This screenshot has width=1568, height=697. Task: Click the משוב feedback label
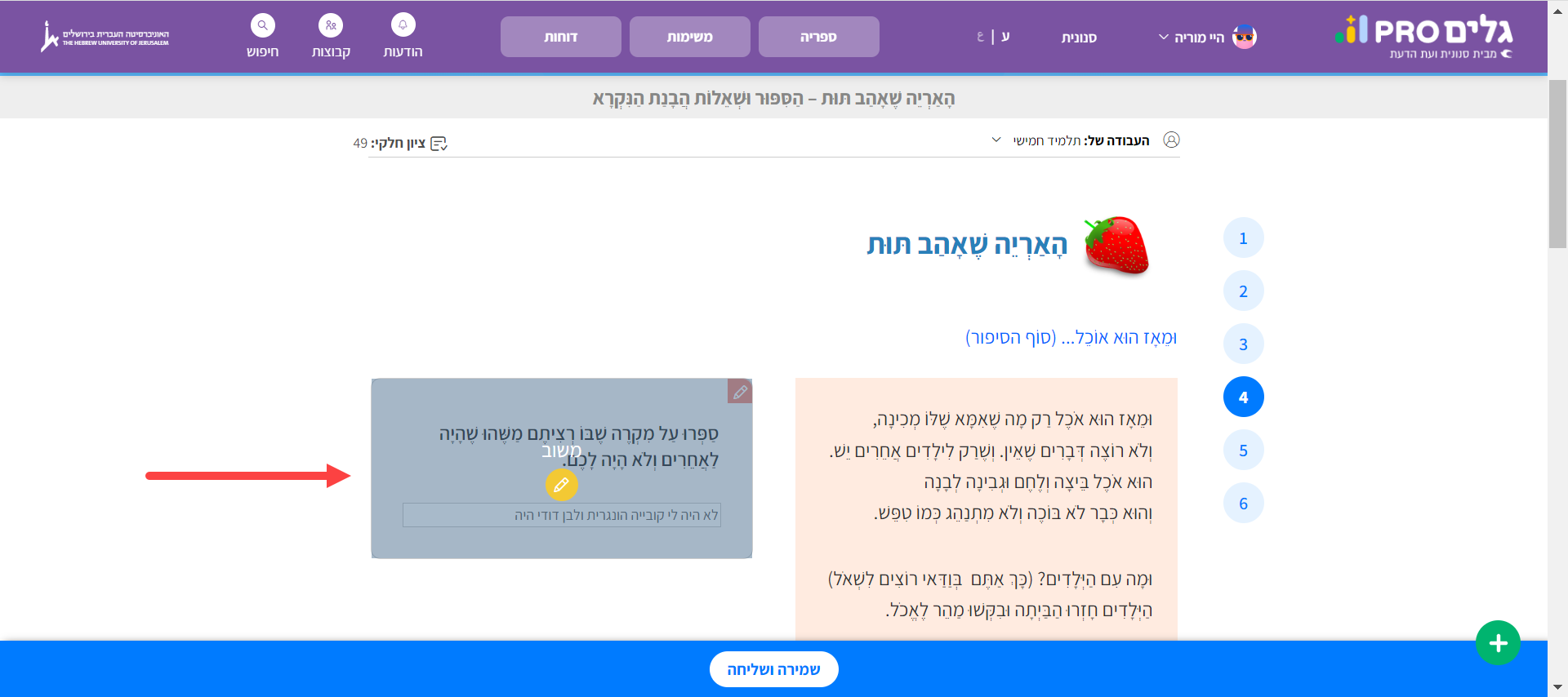click(562, 451)
